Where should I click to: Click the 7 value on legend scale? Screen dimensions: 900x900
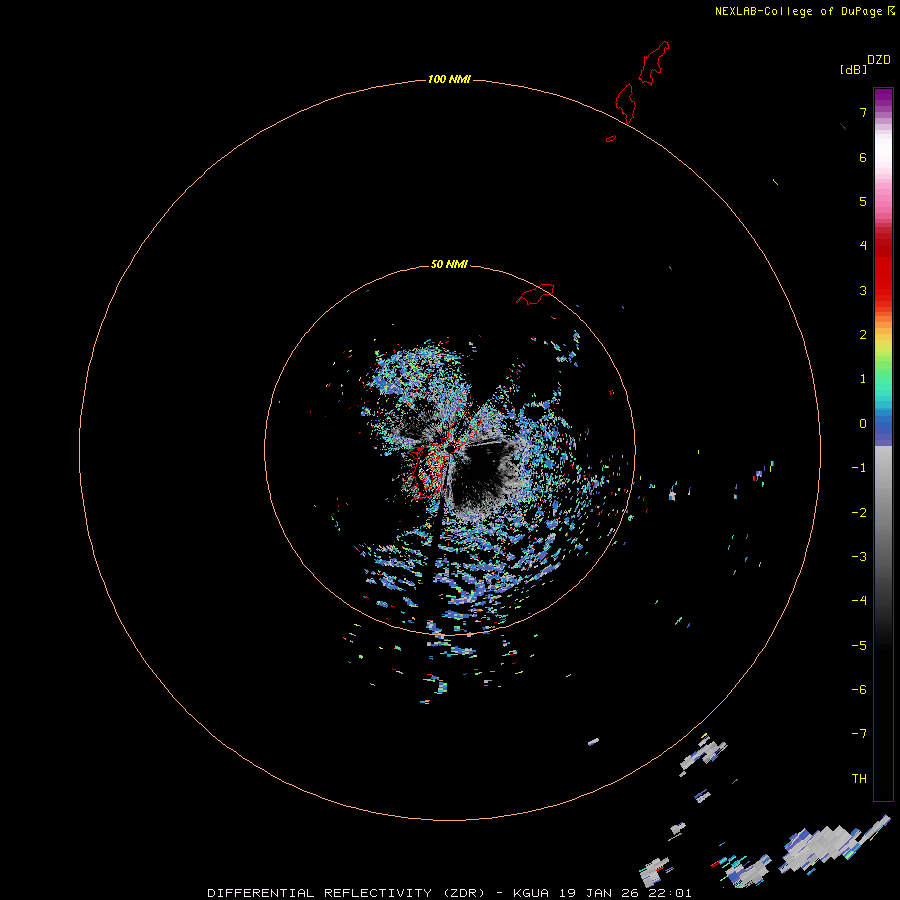[863, 112]
